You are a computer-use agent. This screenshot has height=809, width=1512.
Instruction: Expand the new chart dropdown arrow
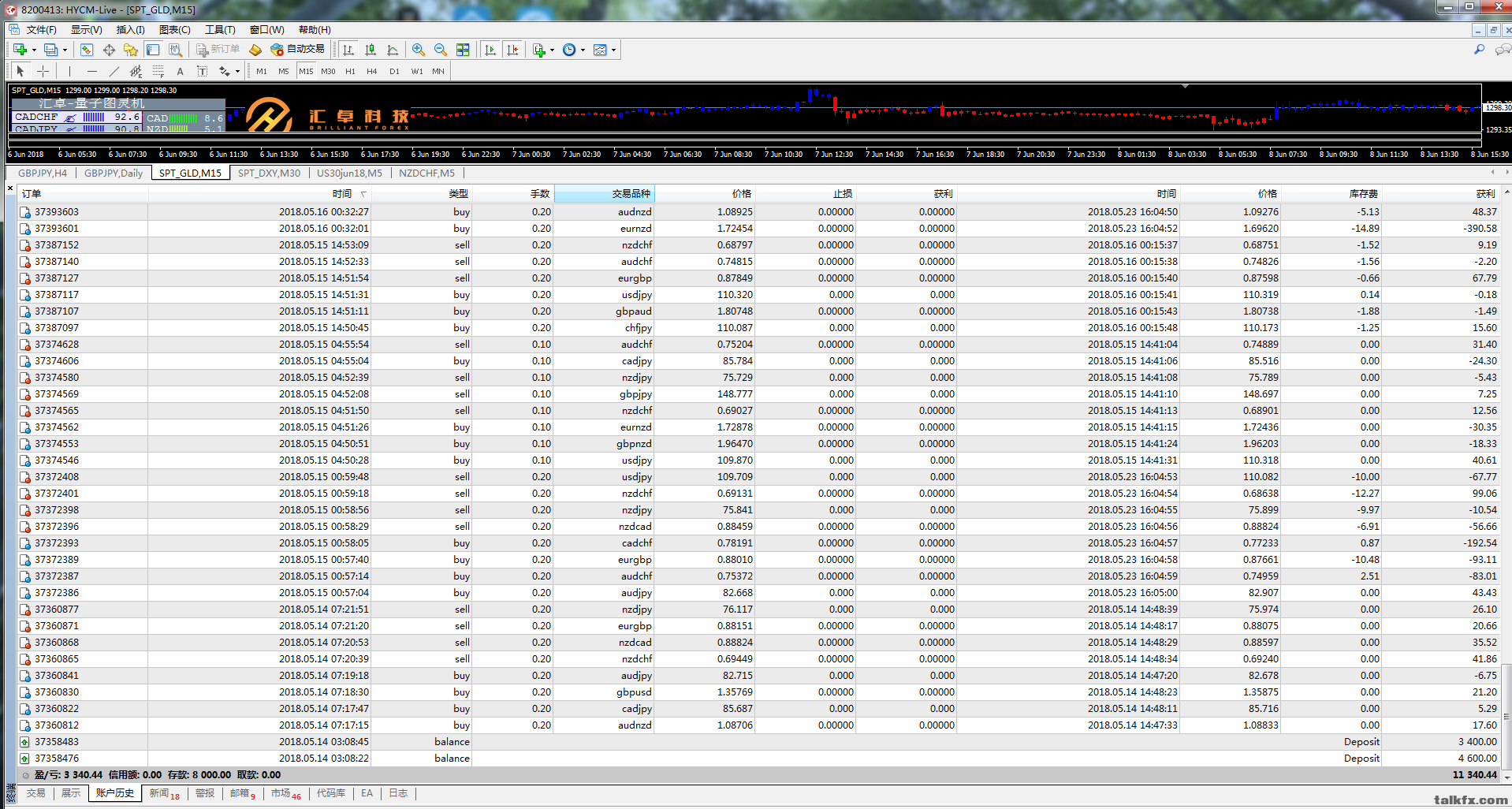click(x=34, y=50)
